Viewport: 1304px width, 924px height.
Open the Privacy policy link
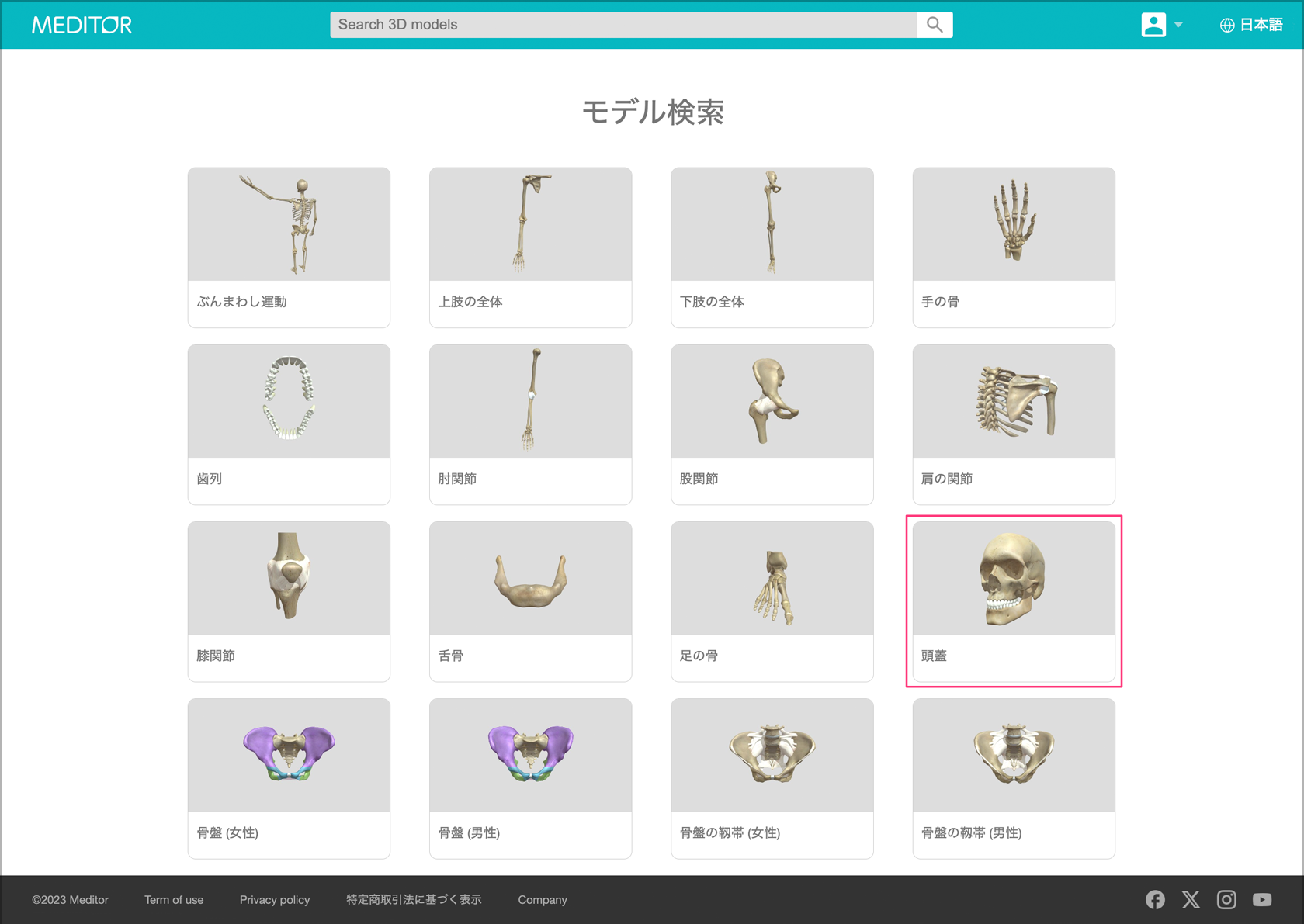pos(275,900)
